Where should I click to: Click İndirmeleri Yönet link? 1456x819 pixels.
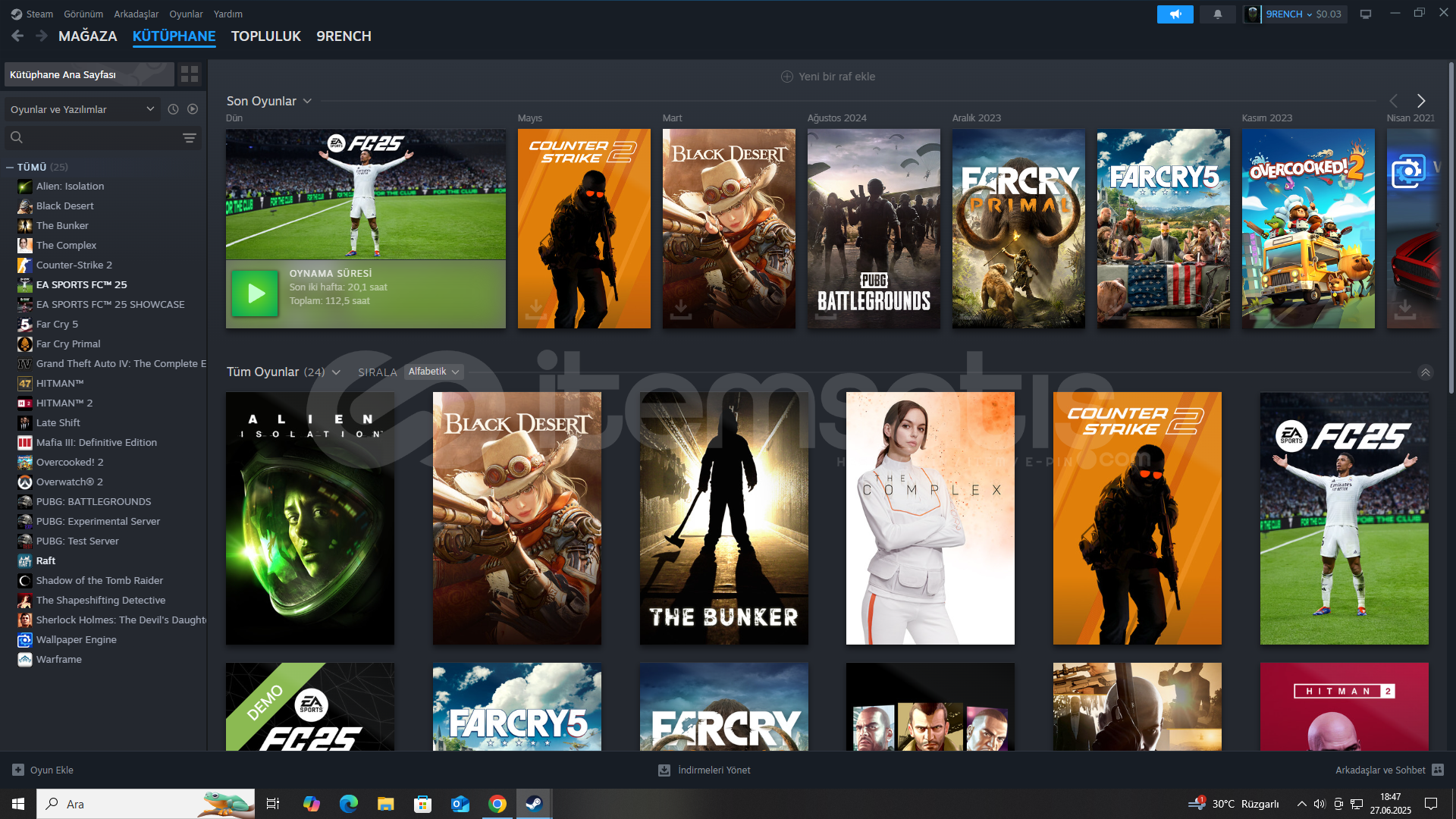coord(714,770)
